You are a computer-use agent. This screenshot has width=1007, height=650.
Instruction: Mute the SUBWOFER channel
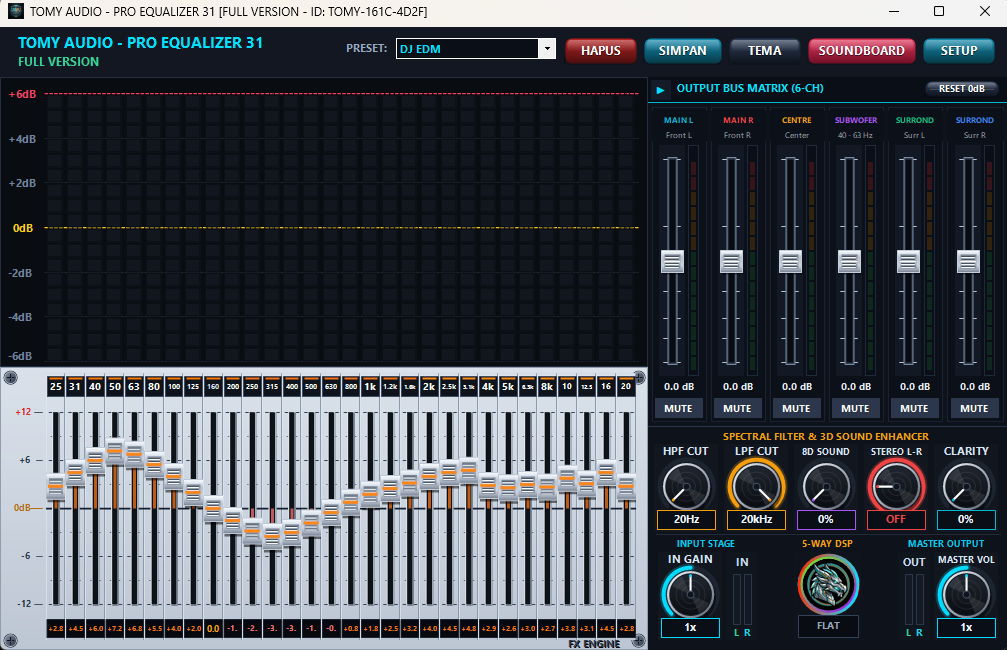point(855,408)
